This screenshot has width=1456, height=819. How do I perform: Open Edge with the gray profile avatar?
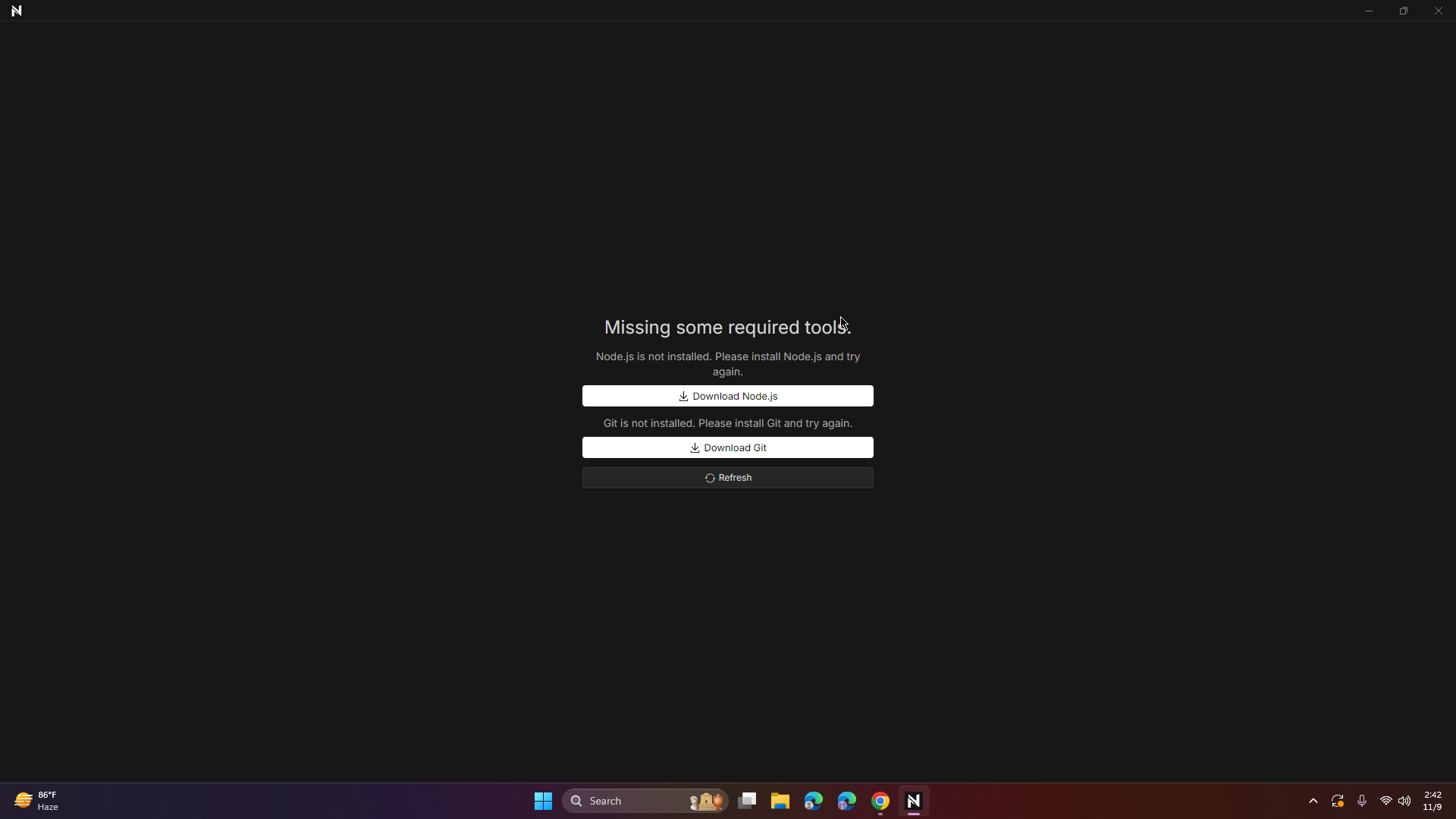click(x=814, y=801)
